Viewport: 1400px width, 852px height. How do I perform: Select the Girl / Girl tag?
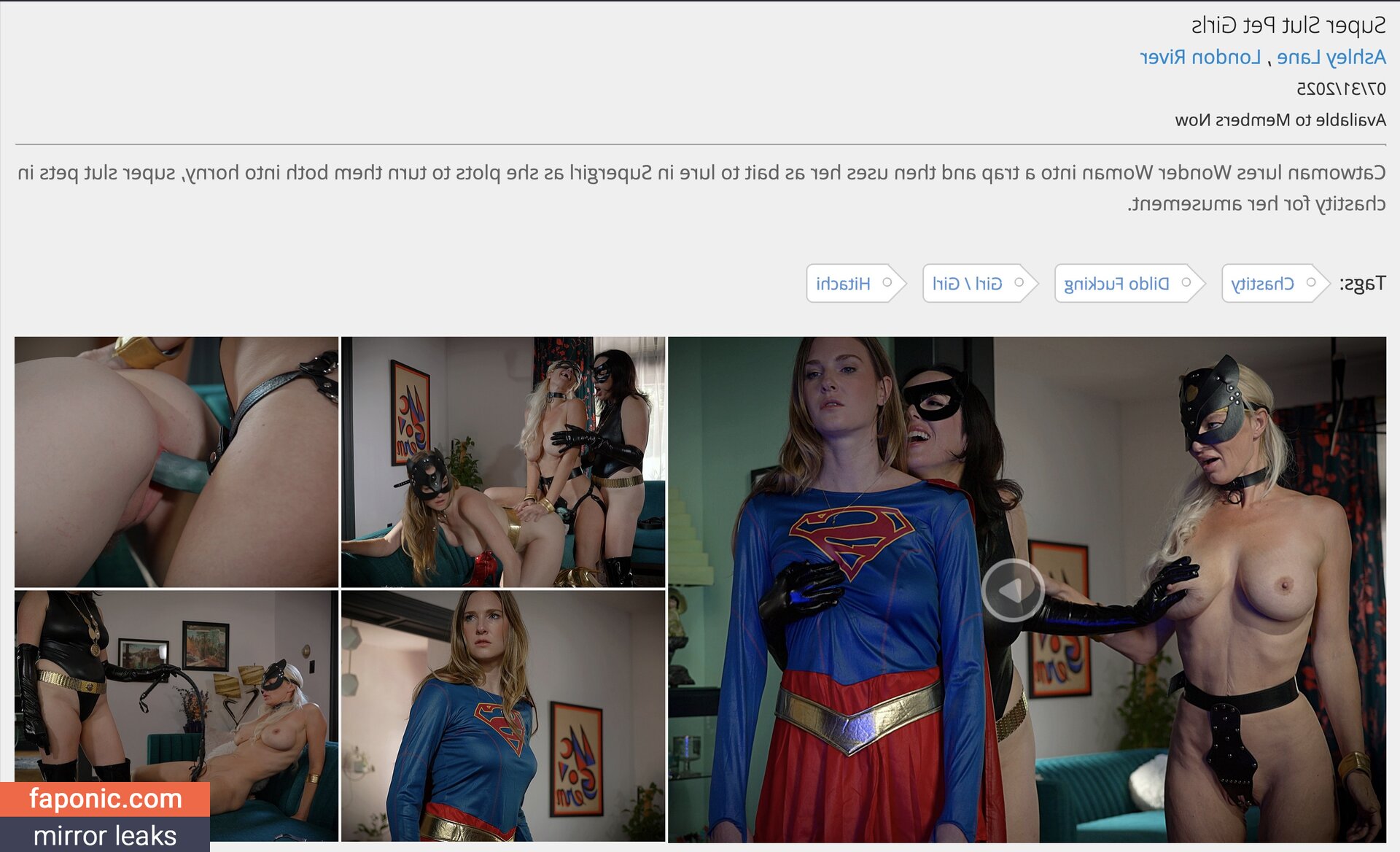coord(967,284)
